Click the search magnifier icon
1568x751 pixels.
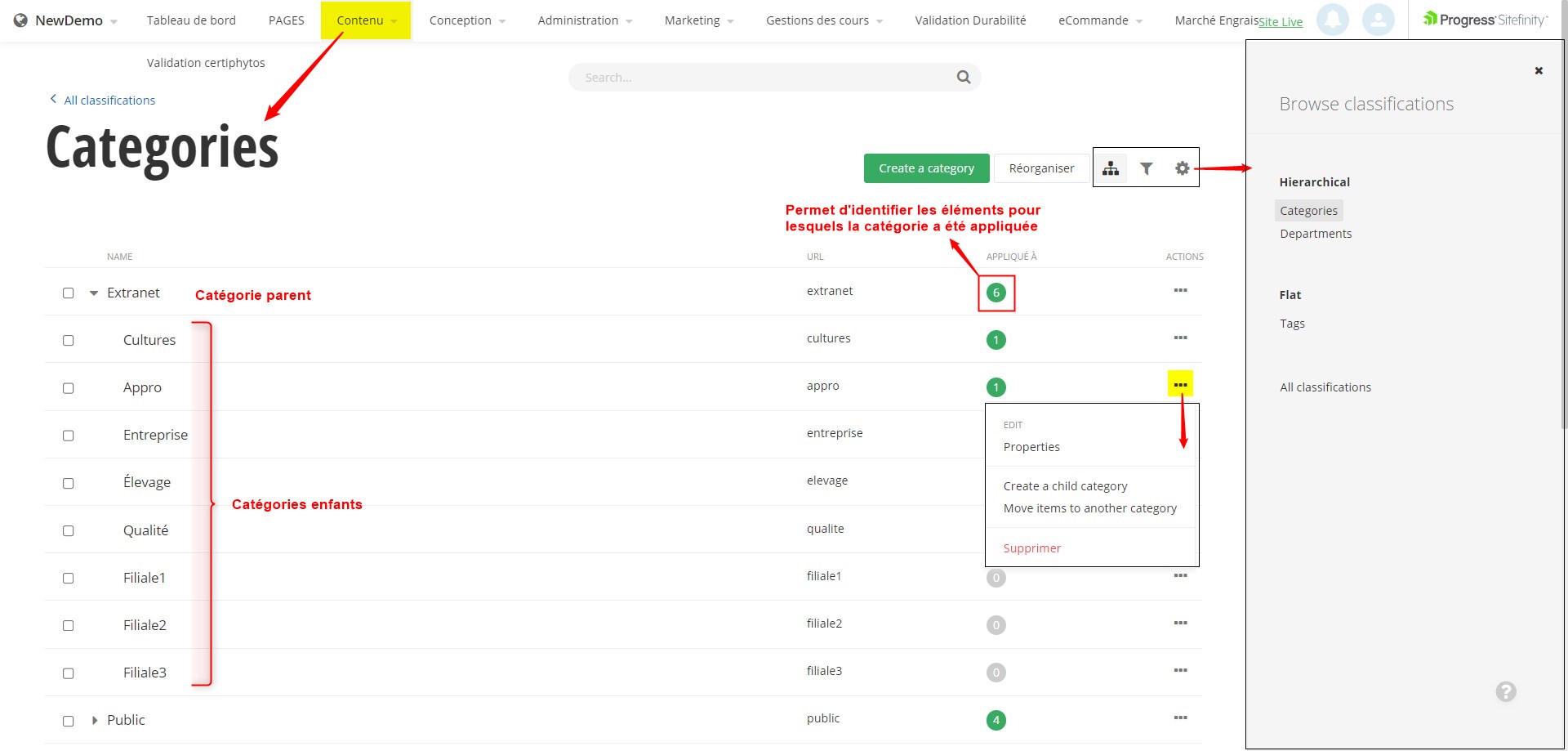964,78
